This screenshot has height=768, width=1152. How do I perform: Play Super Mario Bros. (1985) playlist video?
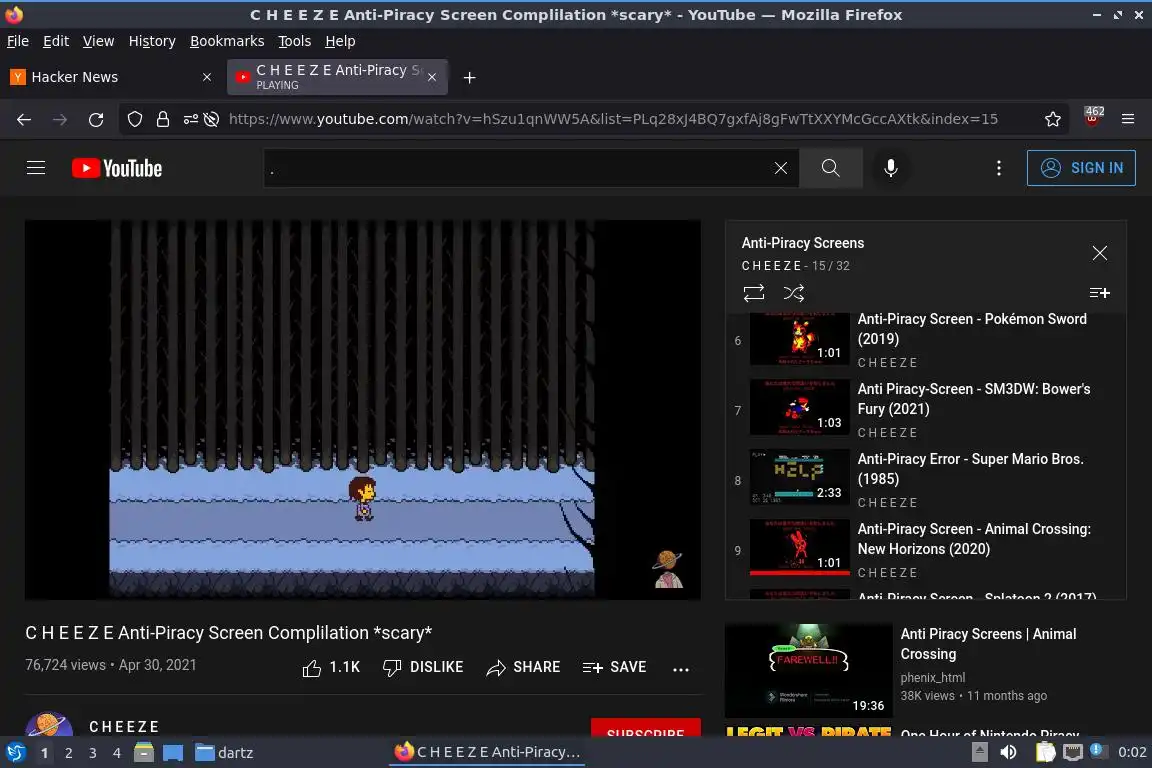[x=926, y=480]
